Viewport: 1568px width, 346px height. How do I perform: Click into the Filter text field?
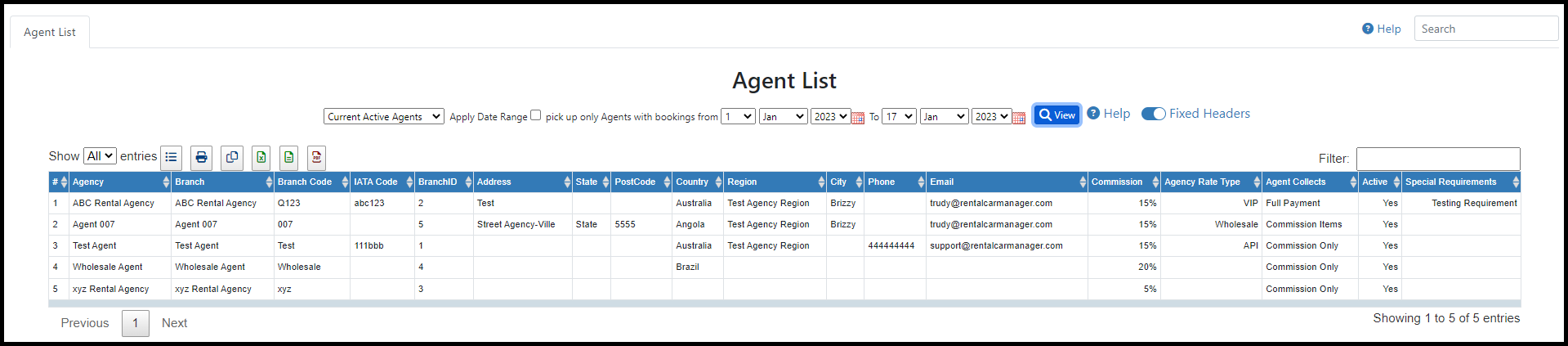click(1437, 159)
